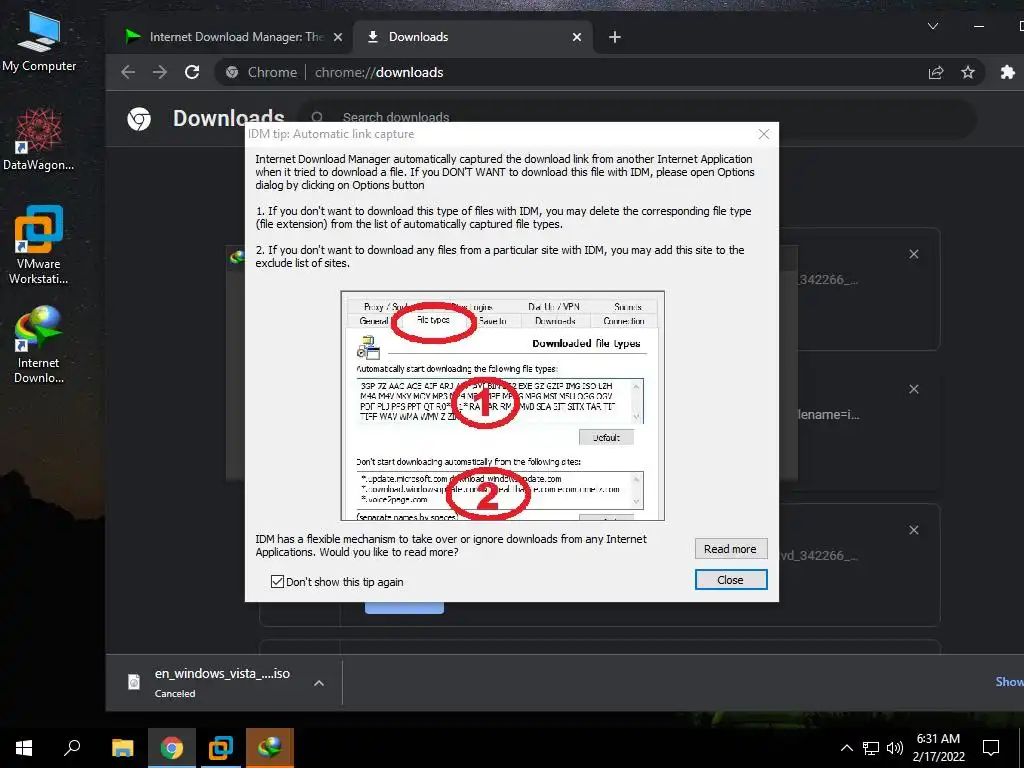Select the Downloads browser tab
Screen dimensions: 1024x768
(x=473, y=37)
